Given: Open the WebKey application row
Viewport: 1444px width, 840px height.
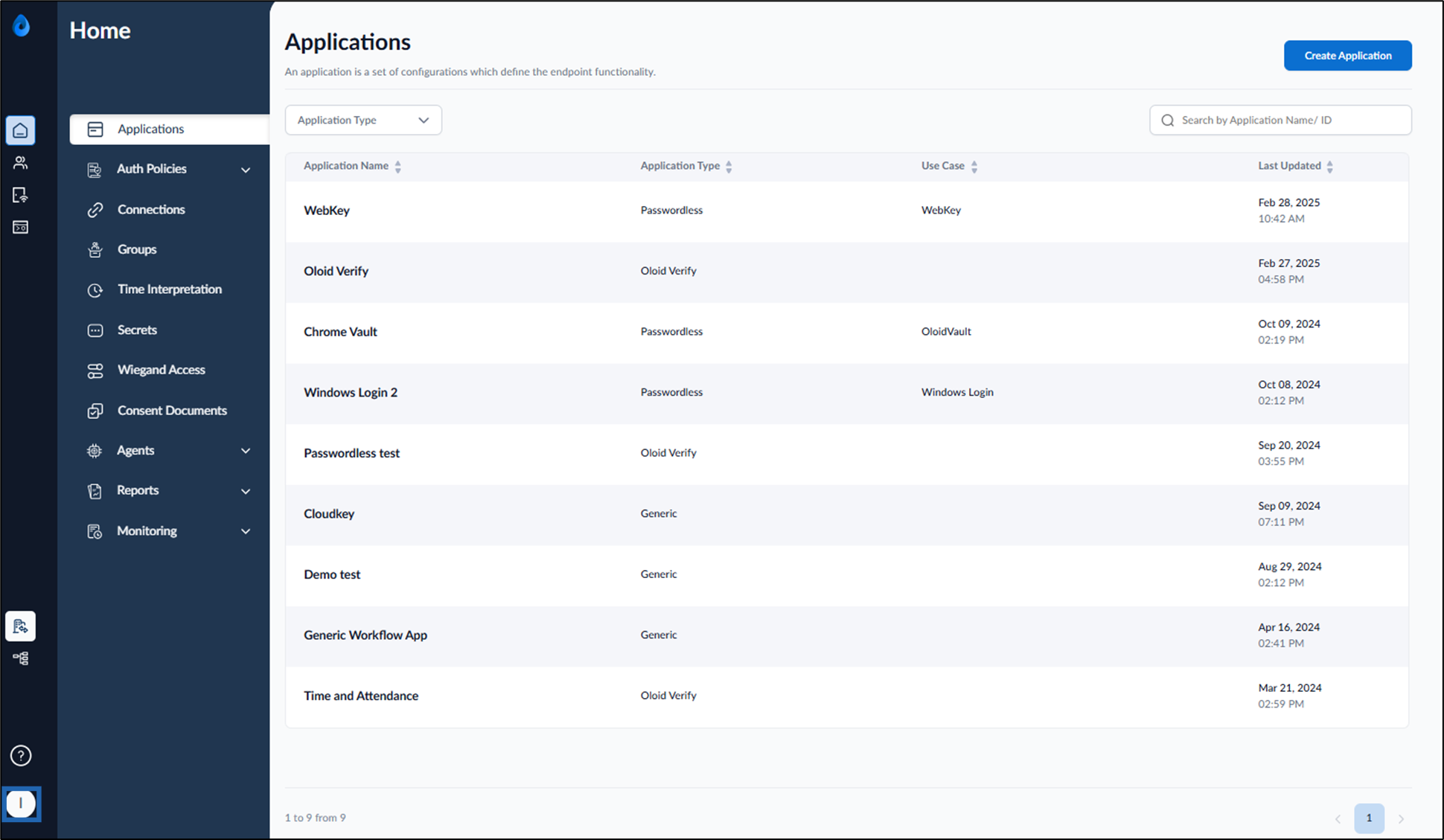Looking at the screenshot, I should click(846, 211).
